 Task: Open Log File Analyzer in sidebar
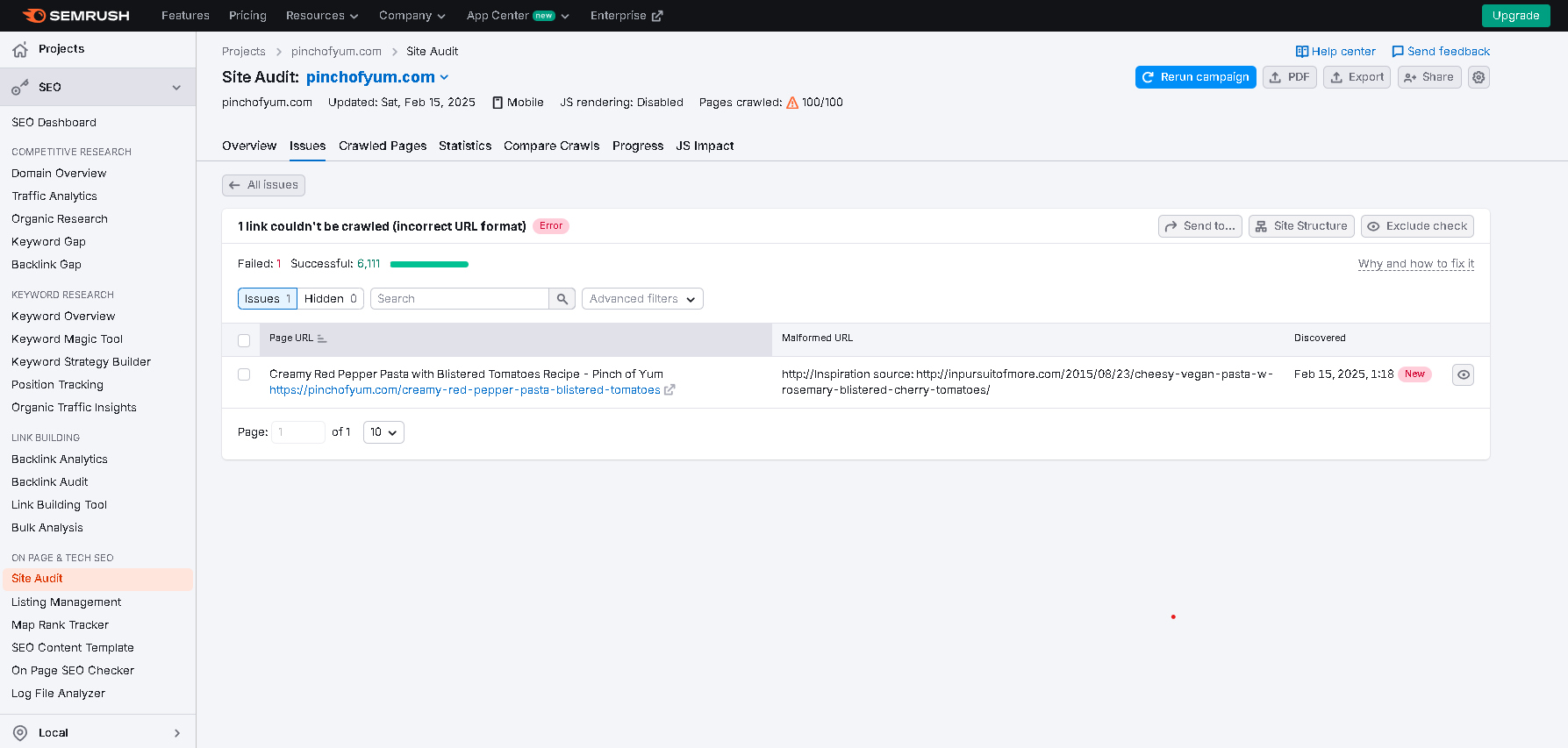(58, 694)
